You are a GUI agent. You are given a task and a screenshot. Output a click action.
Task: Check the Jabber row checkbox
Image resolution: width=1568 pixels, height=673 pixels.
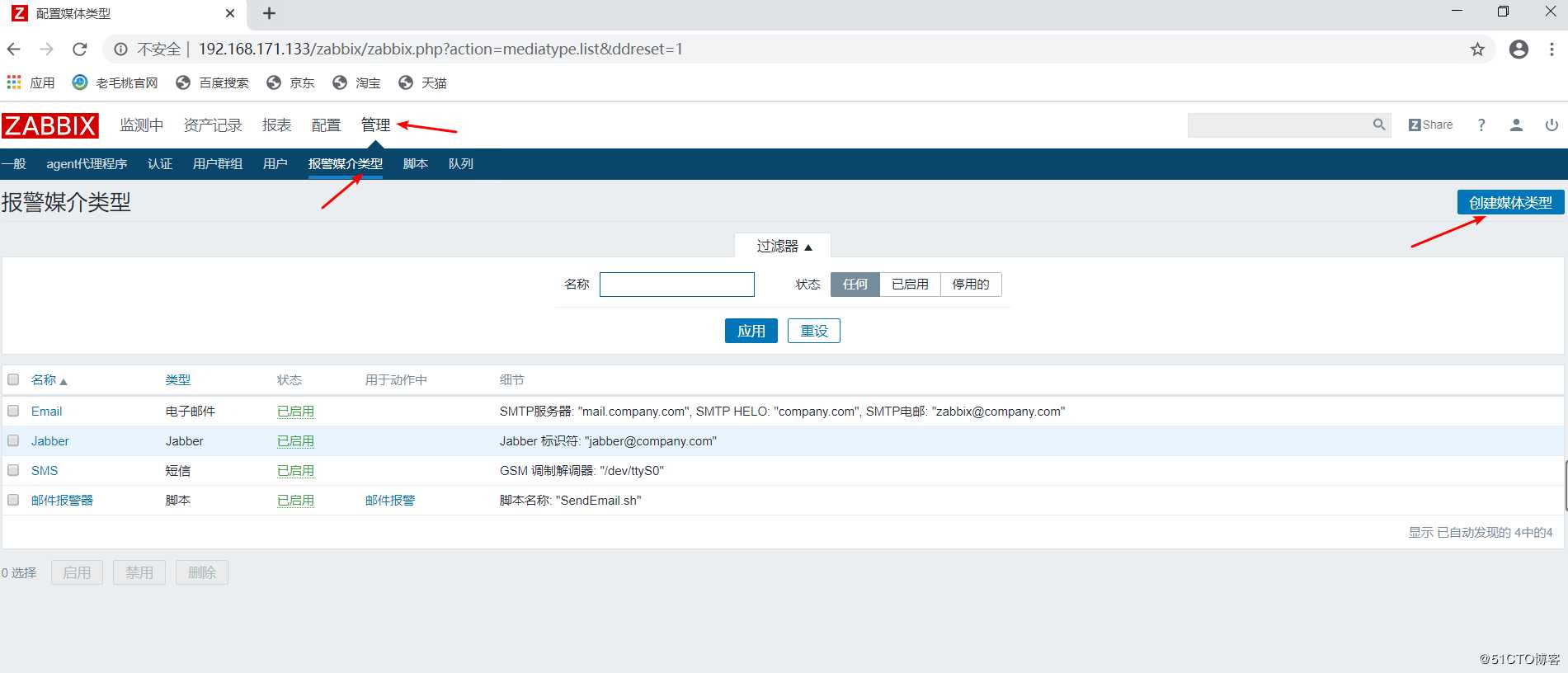13,440
